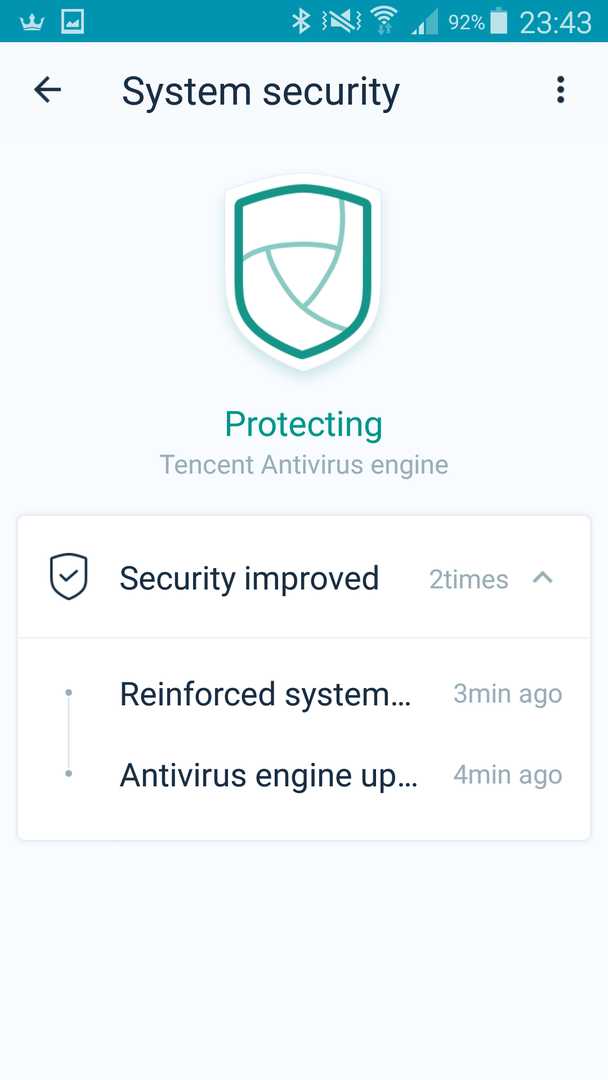Tap the picture notification icon in status bar

(72, 22)
